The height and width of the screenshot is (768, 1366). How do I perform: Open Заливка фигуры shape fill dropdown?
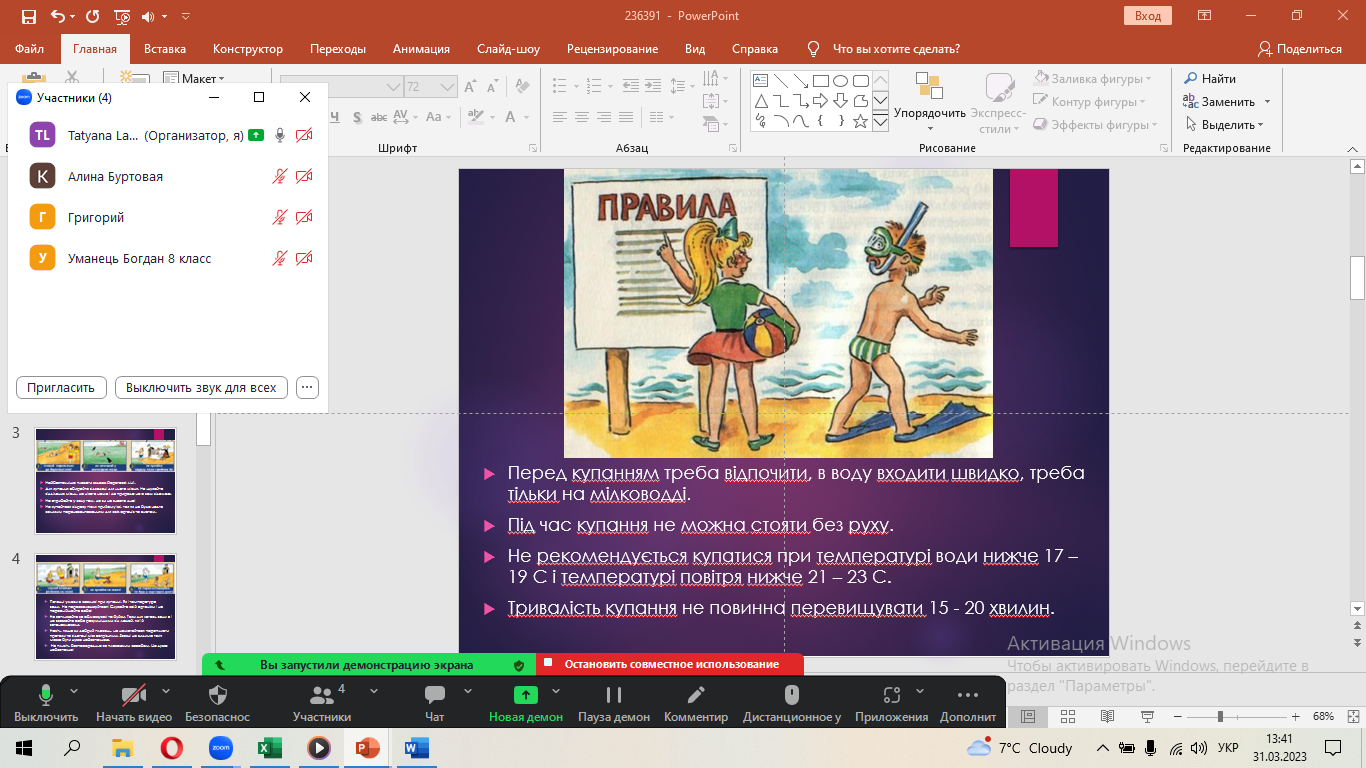1094,78
